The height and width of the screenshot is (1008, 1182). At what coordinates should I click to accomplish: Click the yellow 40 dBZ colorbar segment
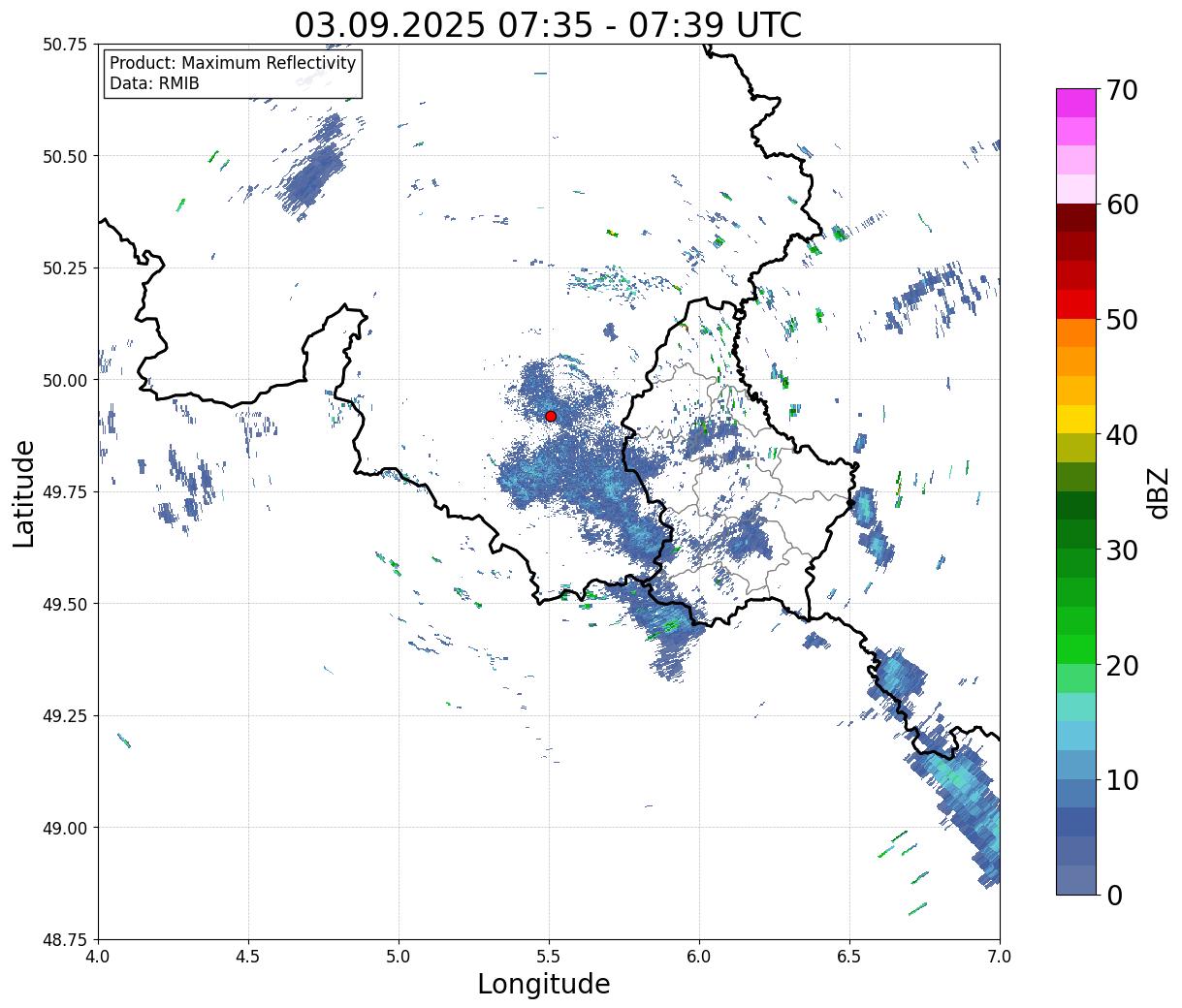point(1076,420)
